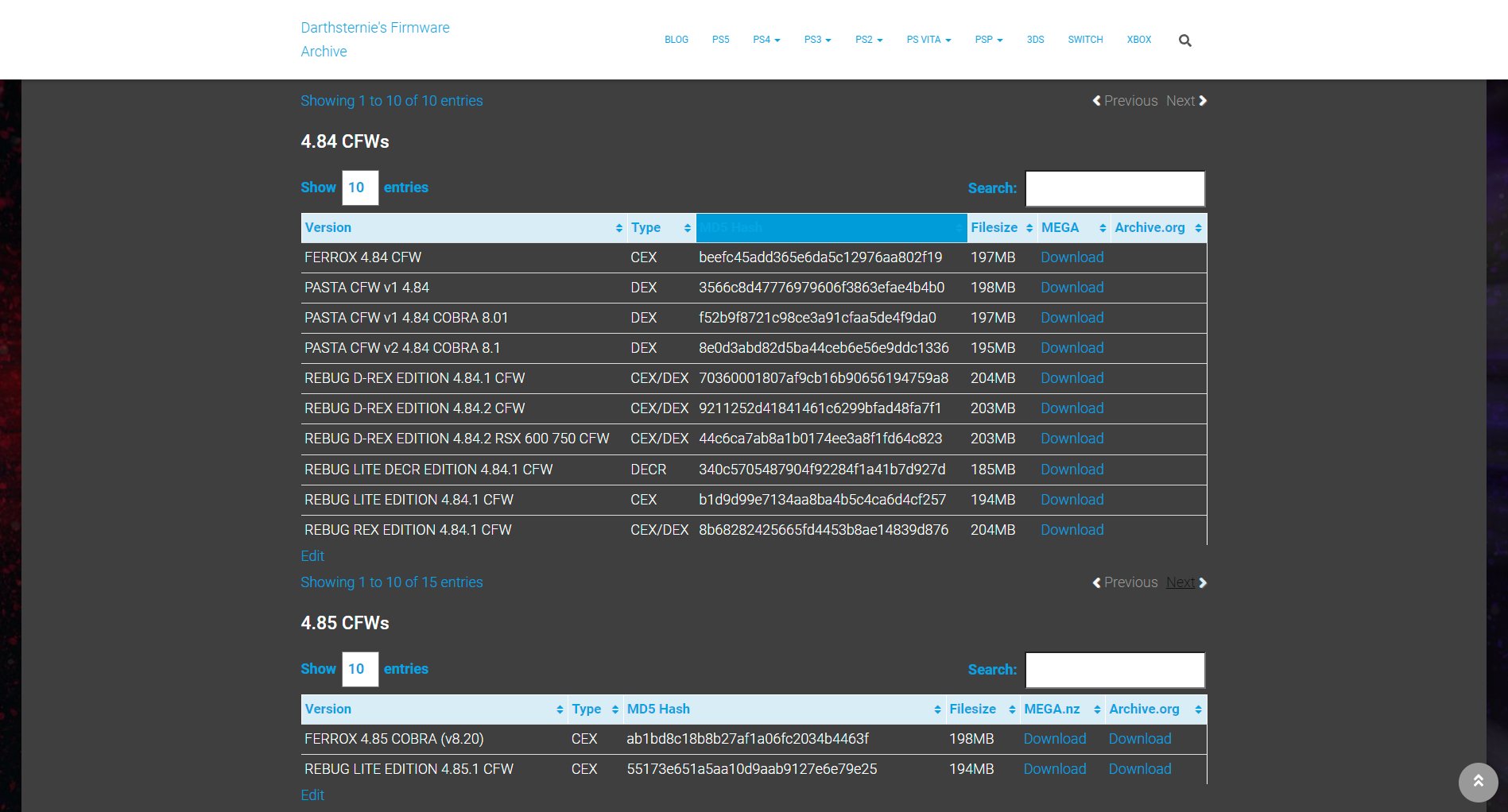The height and width of the screenshot is (812, 1508).
Task: Download REBUG D-REX 4.84.2 RSX 600 750
Action: tap(1072, 439)
